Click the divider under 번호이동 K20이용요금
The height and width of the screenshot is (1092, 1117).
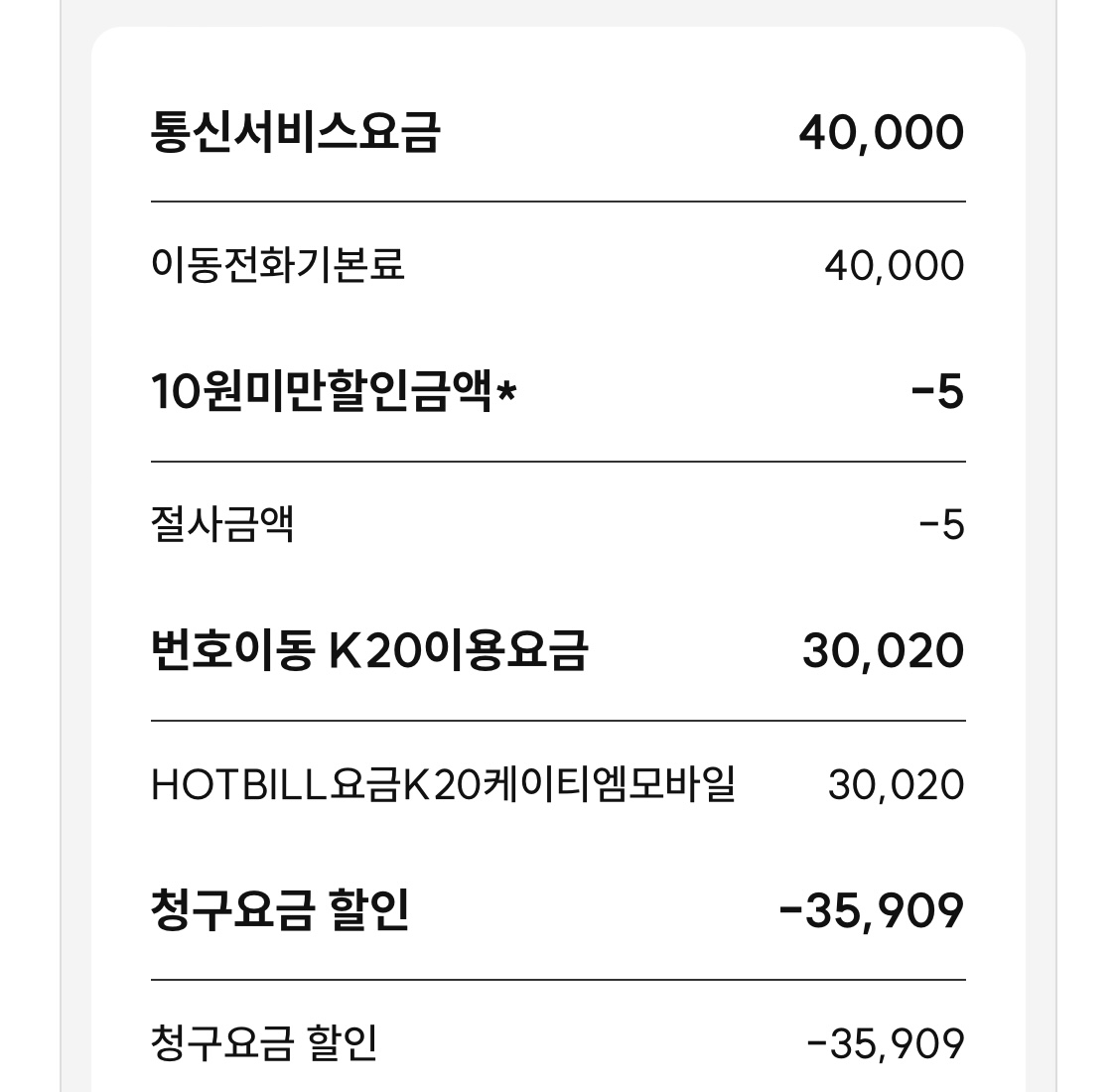click(558, 721)
